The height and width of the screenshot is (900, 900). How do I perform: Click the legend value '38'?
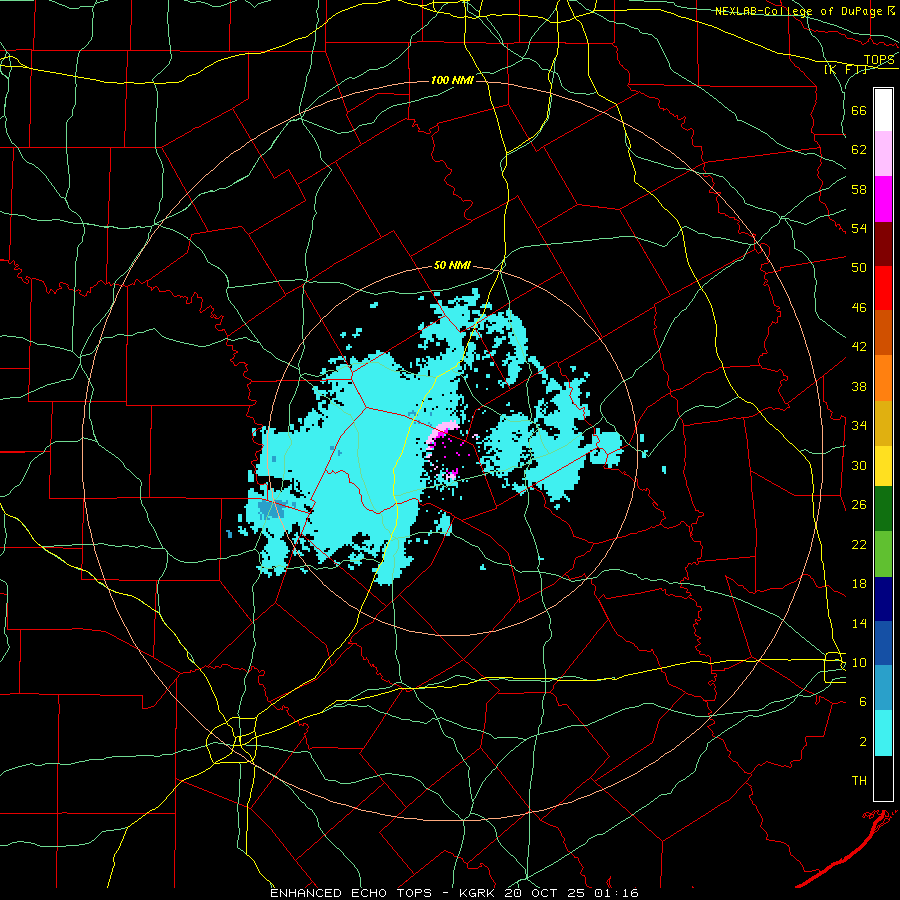coord(859,386)
